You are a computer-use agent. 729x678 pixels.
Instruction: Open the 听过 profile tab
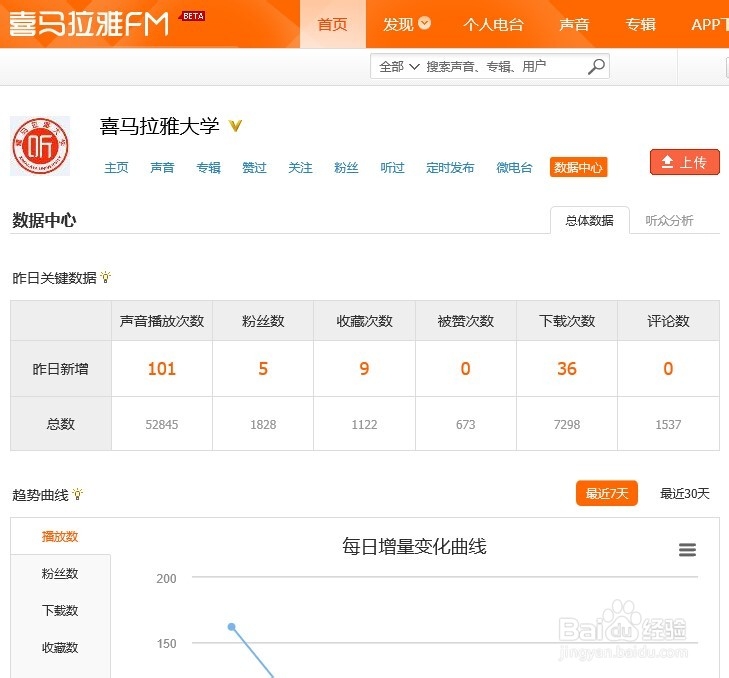coord(392,167)
